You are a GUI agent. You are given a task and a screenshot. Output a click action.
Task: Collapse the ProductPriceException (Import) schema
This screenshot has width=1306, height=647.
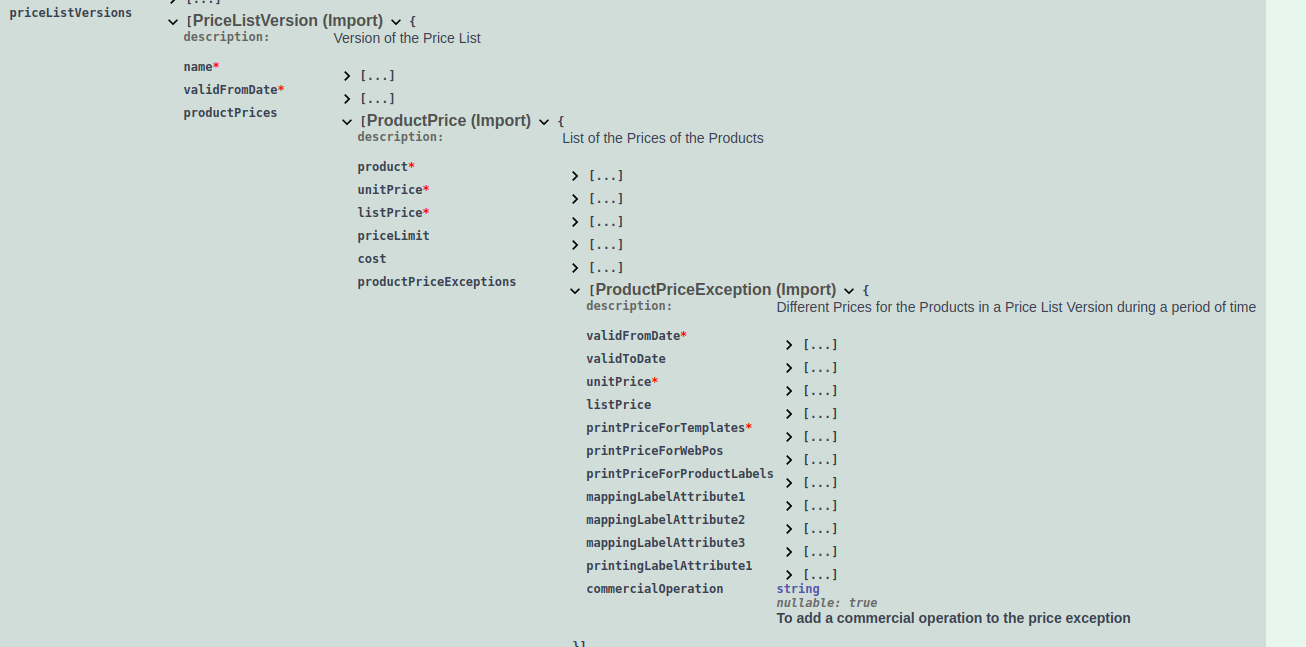click(849, 291)
